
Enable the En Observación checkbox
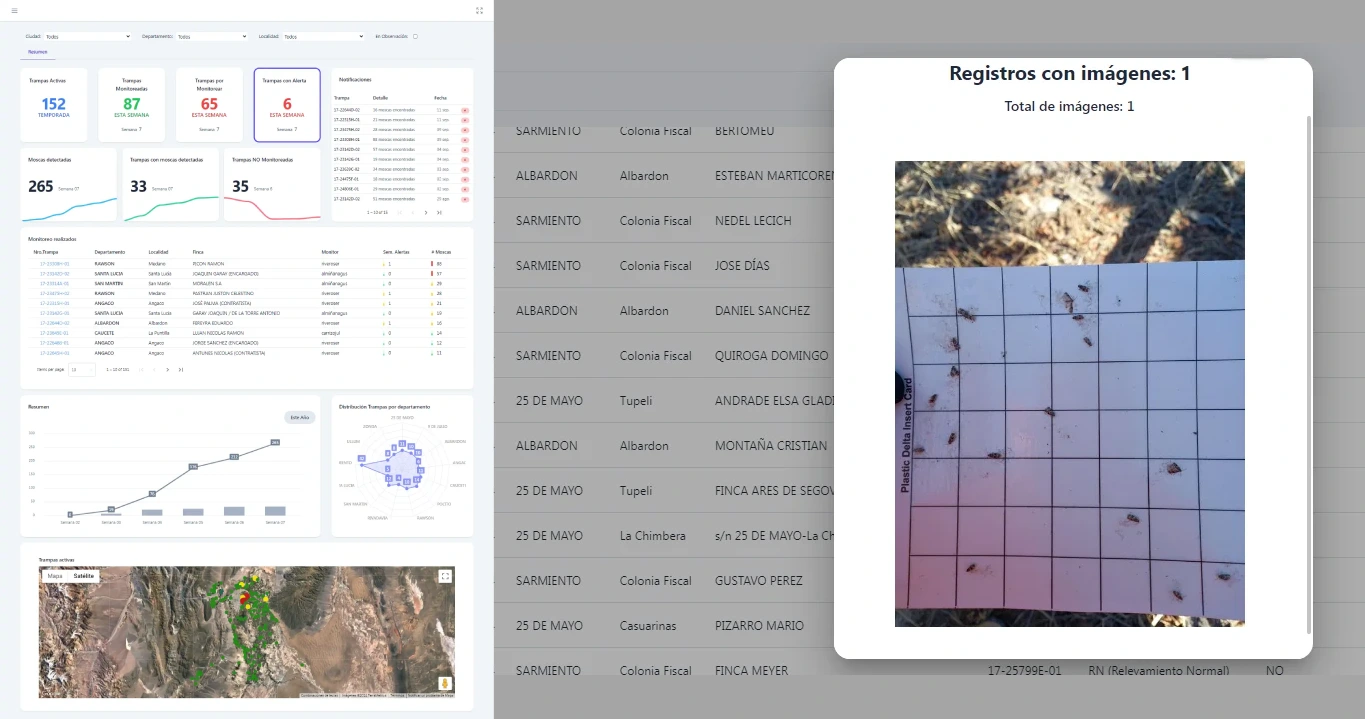[415, 37]
